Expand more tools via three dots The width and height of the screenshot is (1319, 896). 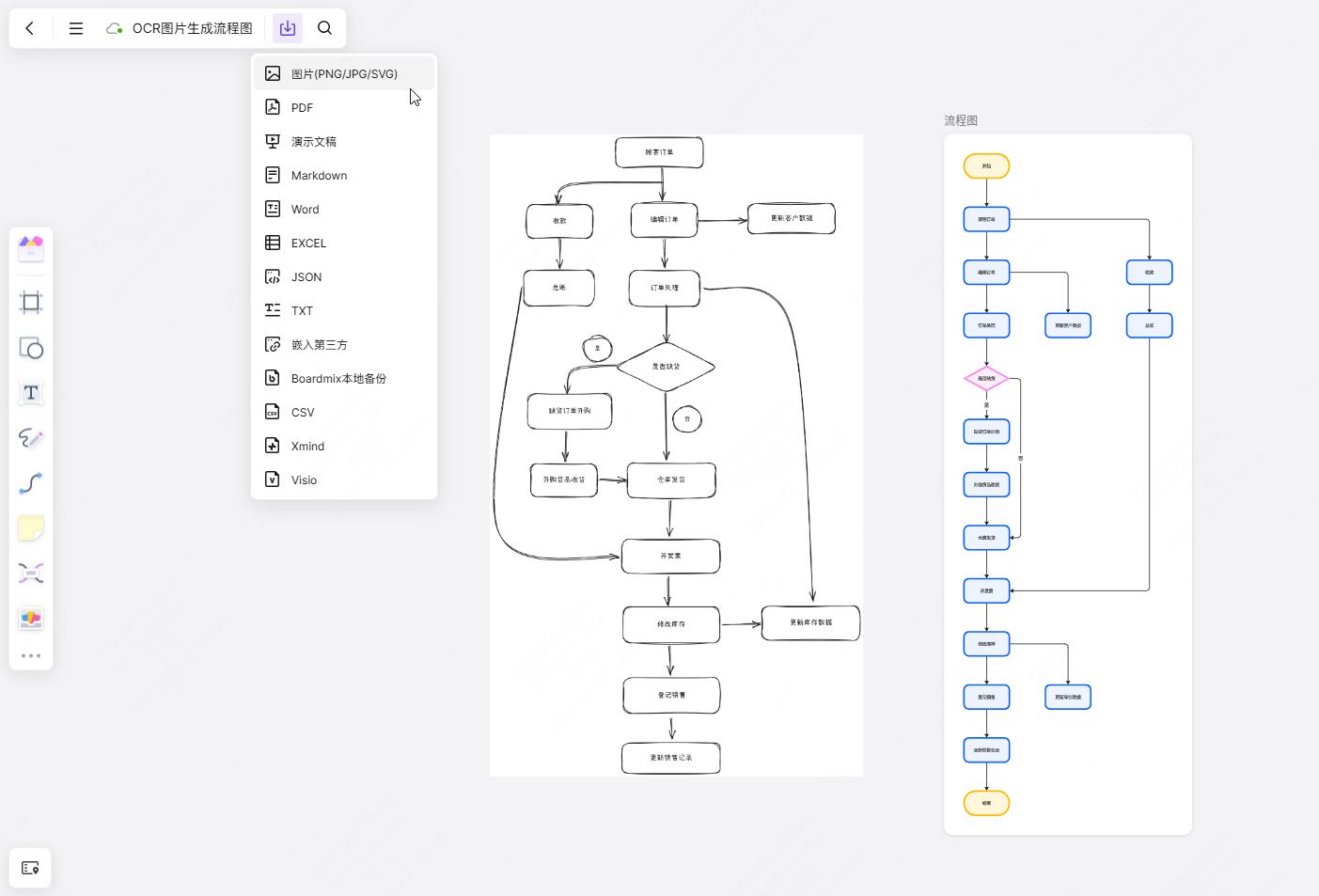coord(31,655)
